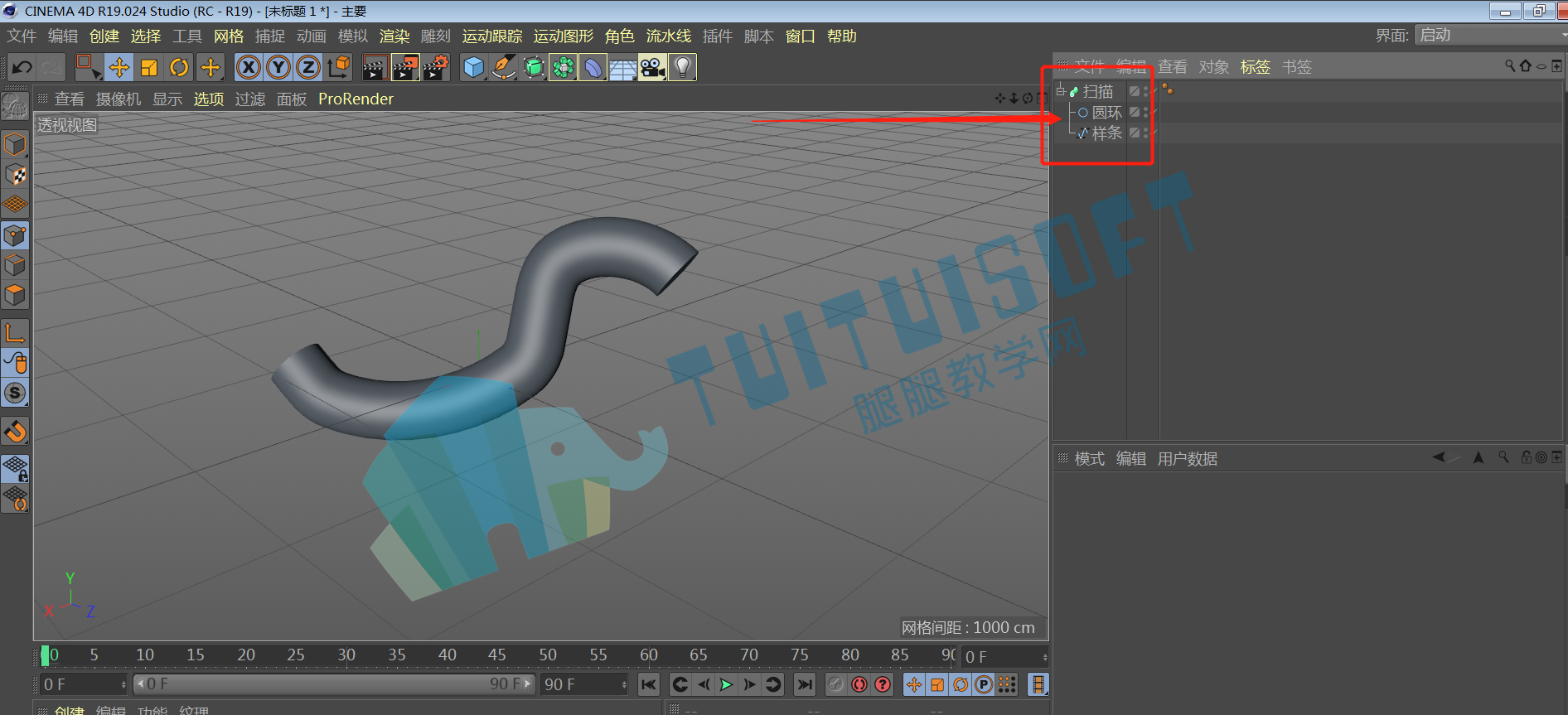Screen dimensions: 1568x715
Task: Open the MoGraph array modeling icon
Action: [x=564, y=67]
